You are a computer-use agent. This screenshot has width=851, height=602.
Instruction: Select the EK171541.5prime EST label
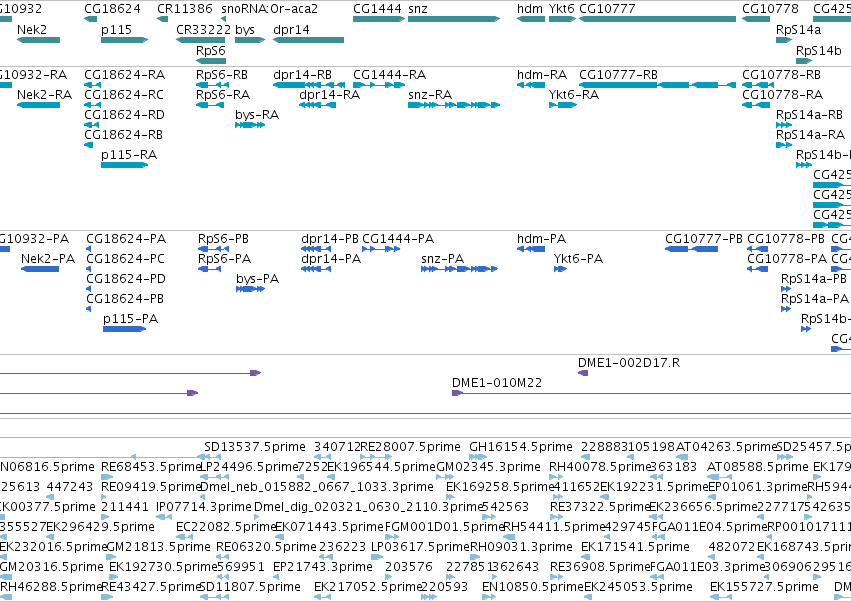pos(635,546)
